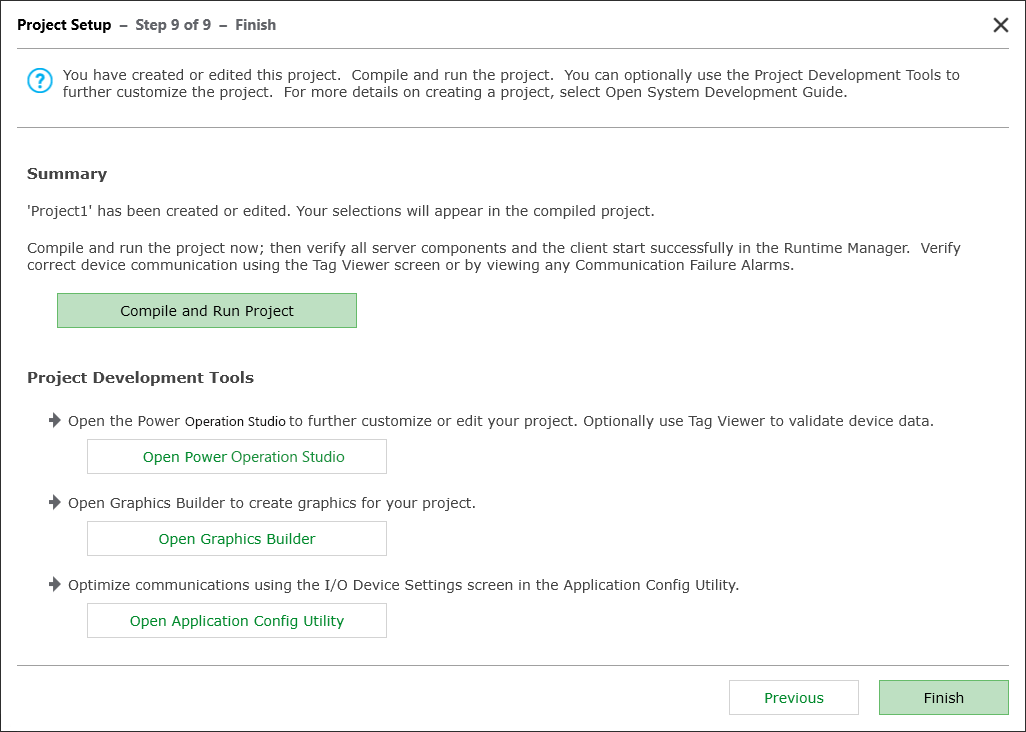Click the 'Project1' has been created message

pos(340,211)
